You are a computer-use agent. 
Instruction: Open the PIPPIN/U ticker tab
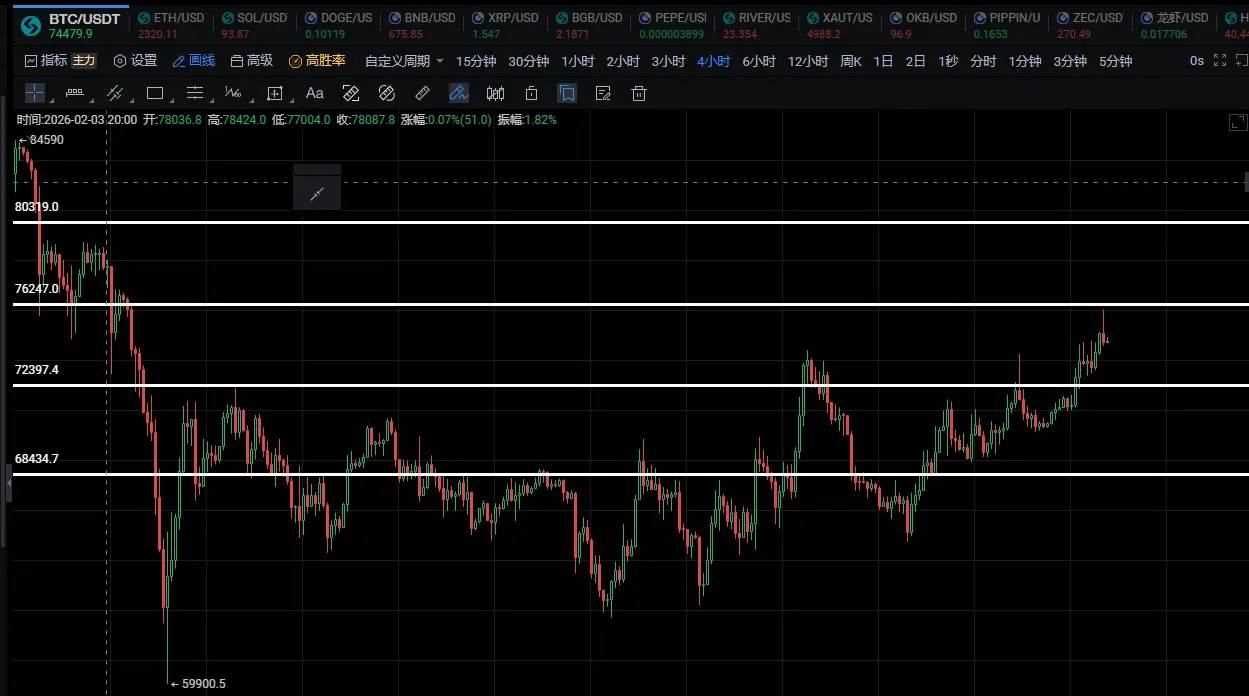(1006, 25)
